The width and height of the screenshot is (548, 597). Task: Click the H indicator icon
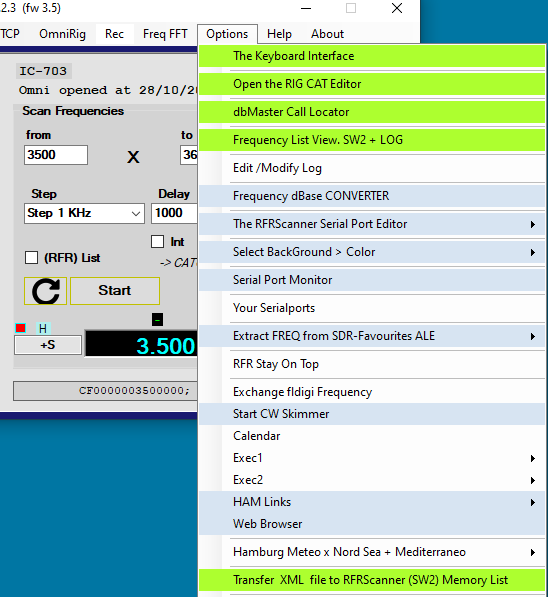(43, 328)
